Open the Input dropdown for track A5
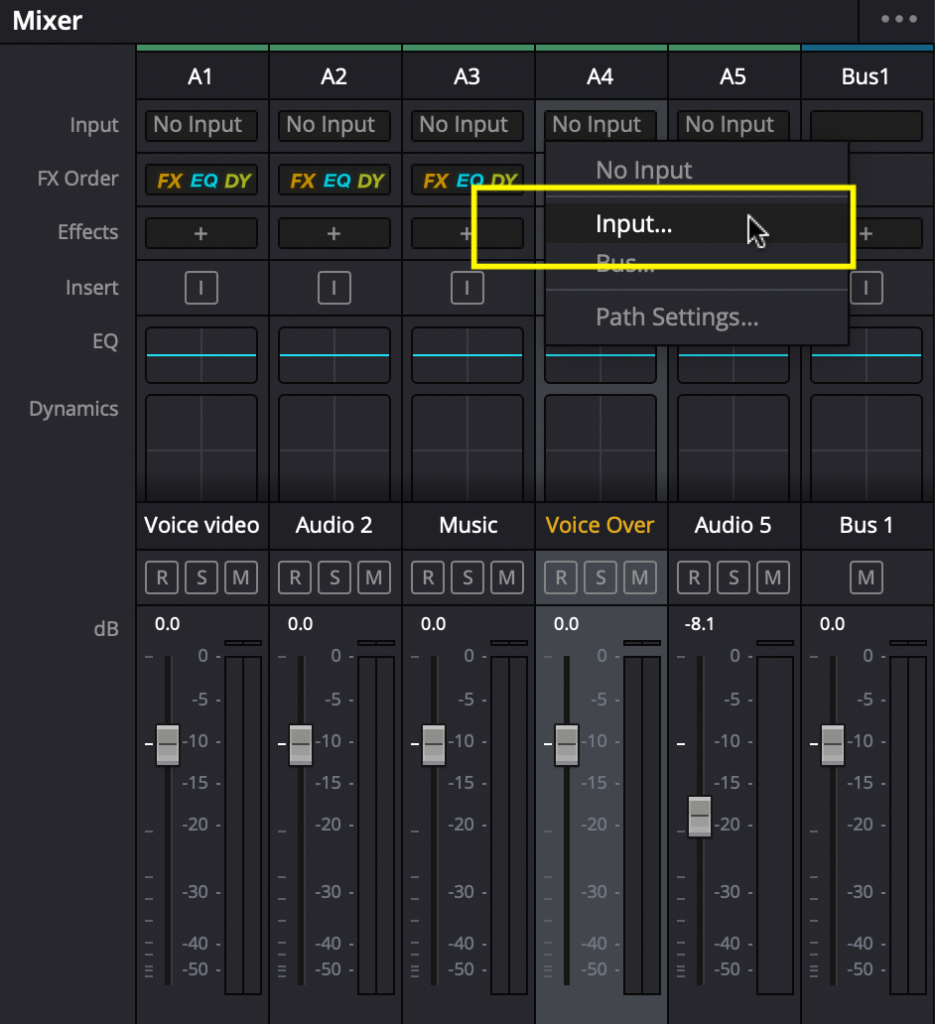The height and width of the screenshot is (1024, 935). tap(733, 125)
